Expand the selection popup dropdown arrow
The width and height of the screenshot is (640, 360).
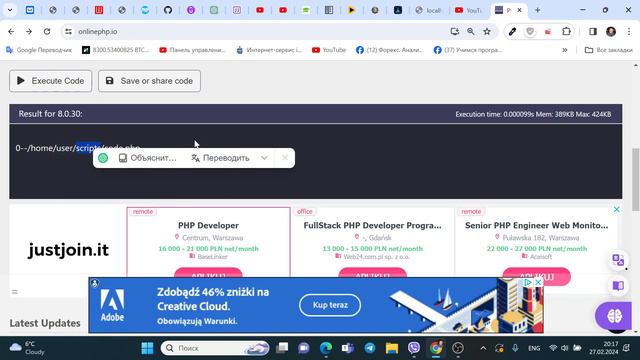coord(264,158)
